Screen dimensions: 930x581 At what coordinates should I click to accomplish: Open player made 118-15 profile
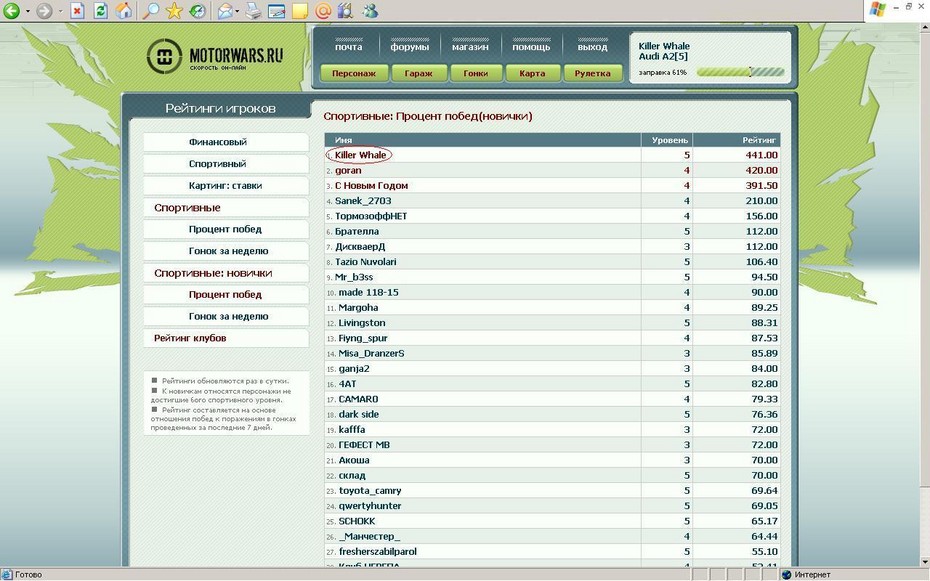[x=368, y=292]
